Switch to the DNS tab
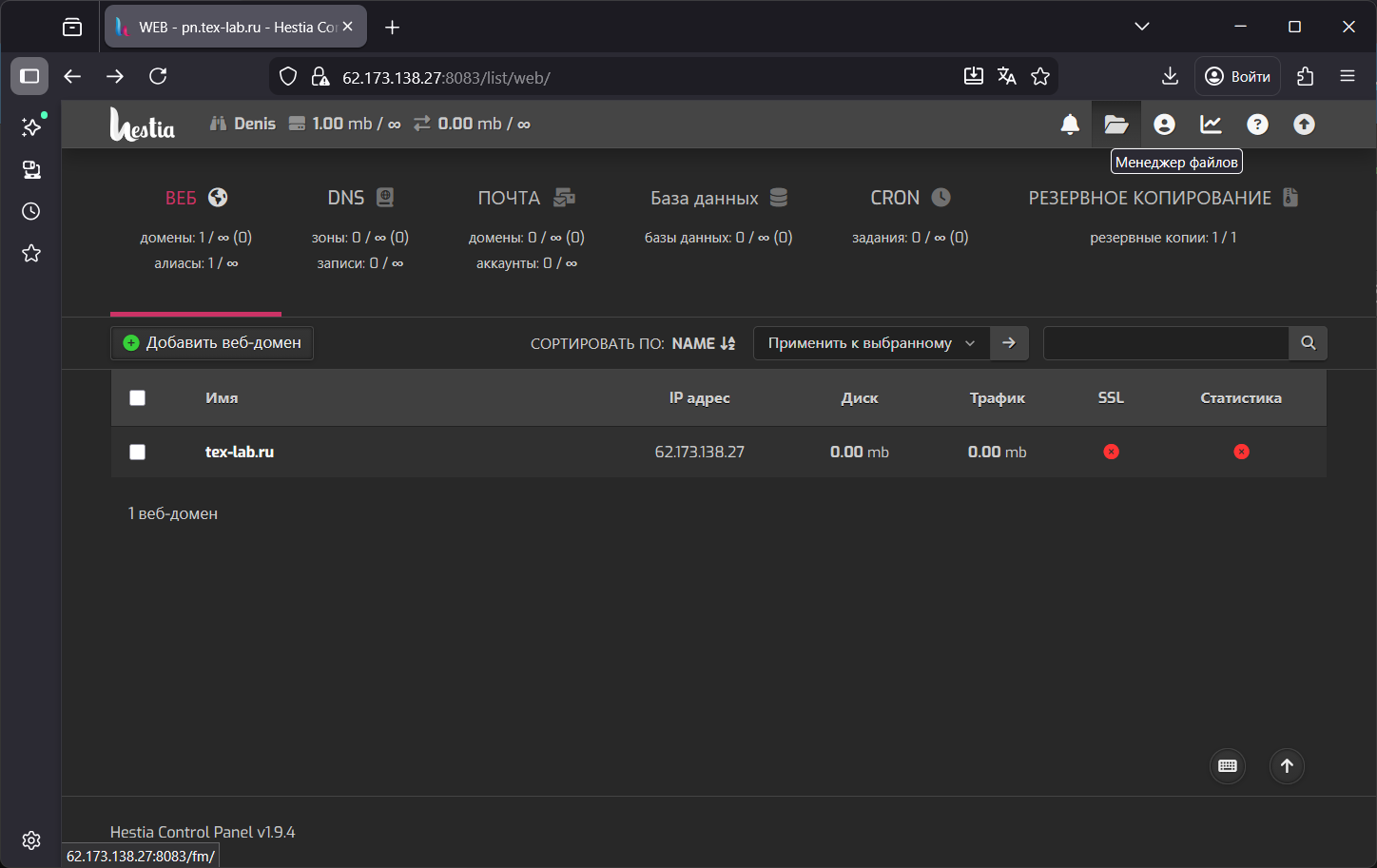 359,198
